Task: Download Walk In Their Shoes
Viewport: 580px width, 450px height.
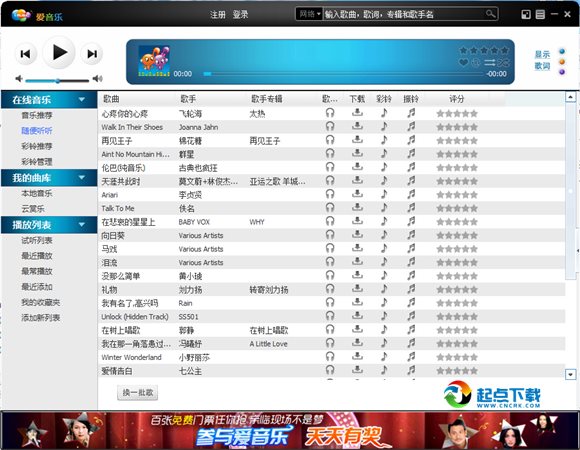Action: click(357, 126)
